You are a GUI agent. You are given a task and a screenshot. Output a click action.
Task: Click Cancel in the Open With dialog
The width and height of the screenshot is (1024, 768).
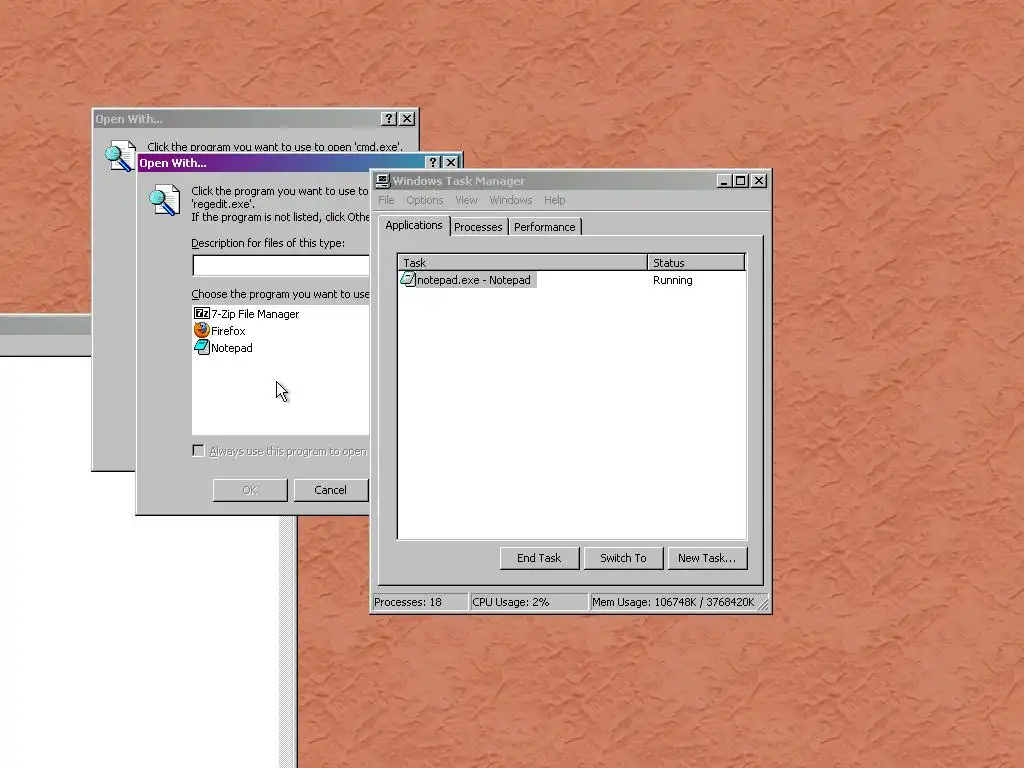pyautogui.click(x=330, y=490)
